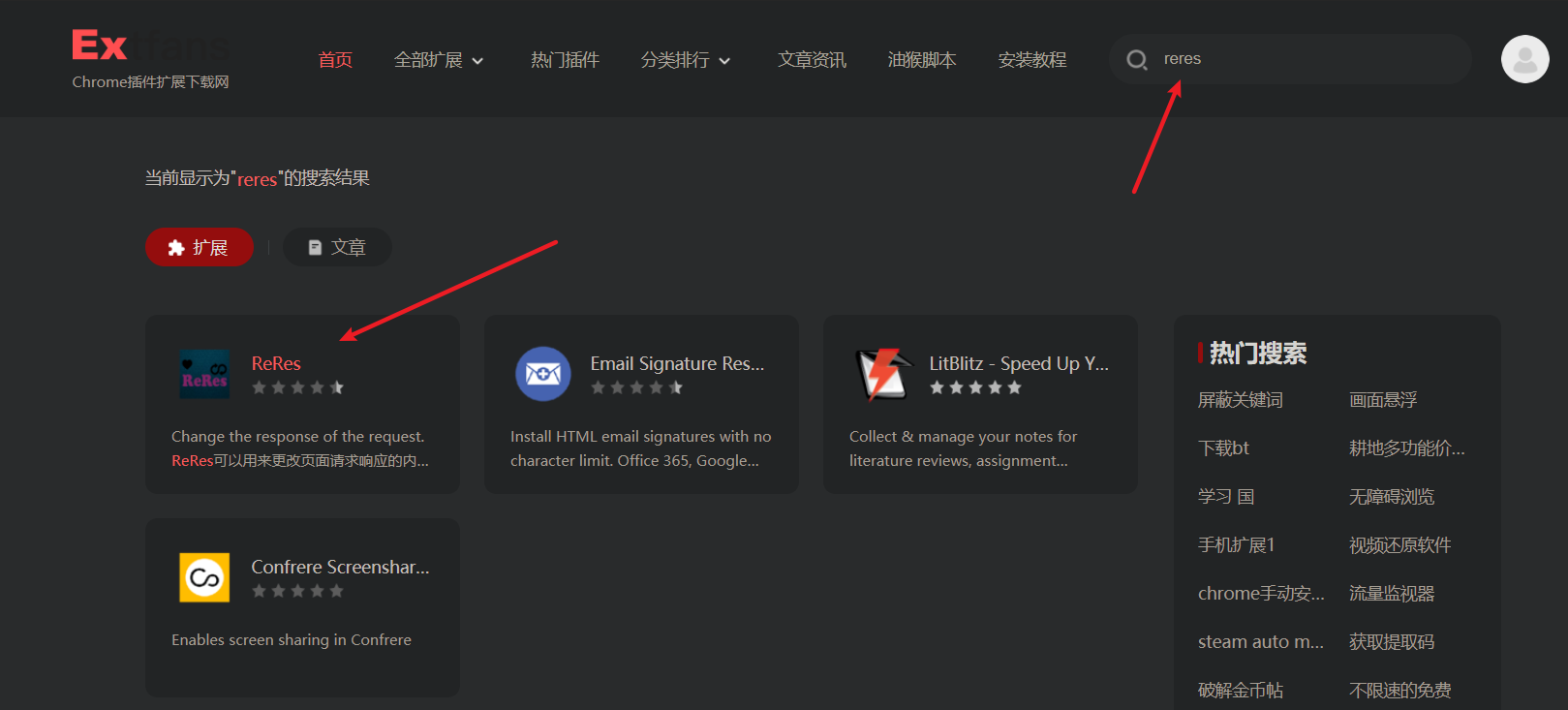Click the Email Signature star rating
Image resolution: width=1568 pixels, height=710 pixels.
click(x=636, y=387)
